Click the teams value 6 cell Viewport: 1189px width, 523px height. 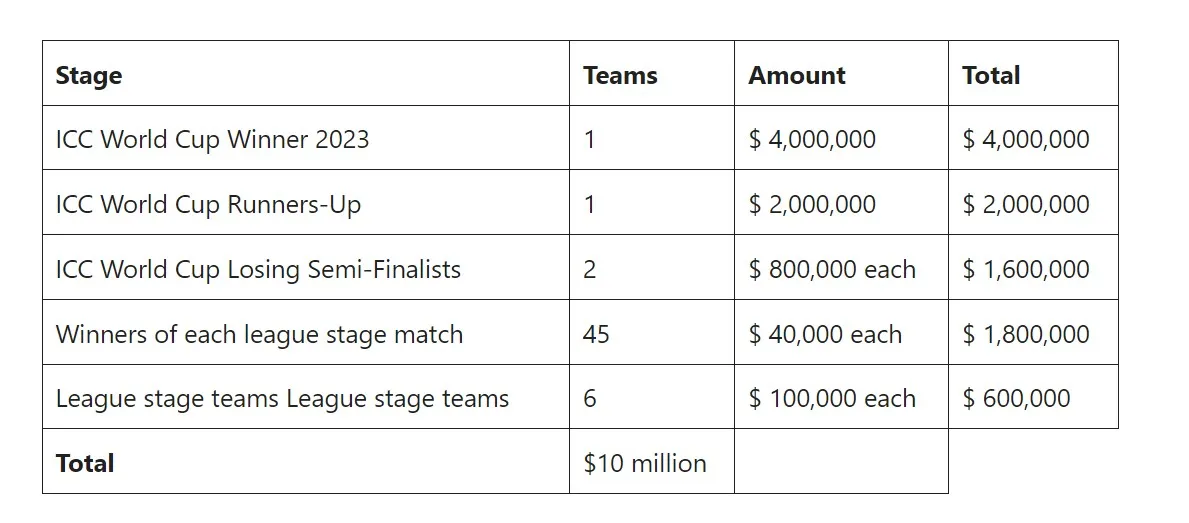click(651, 396)
